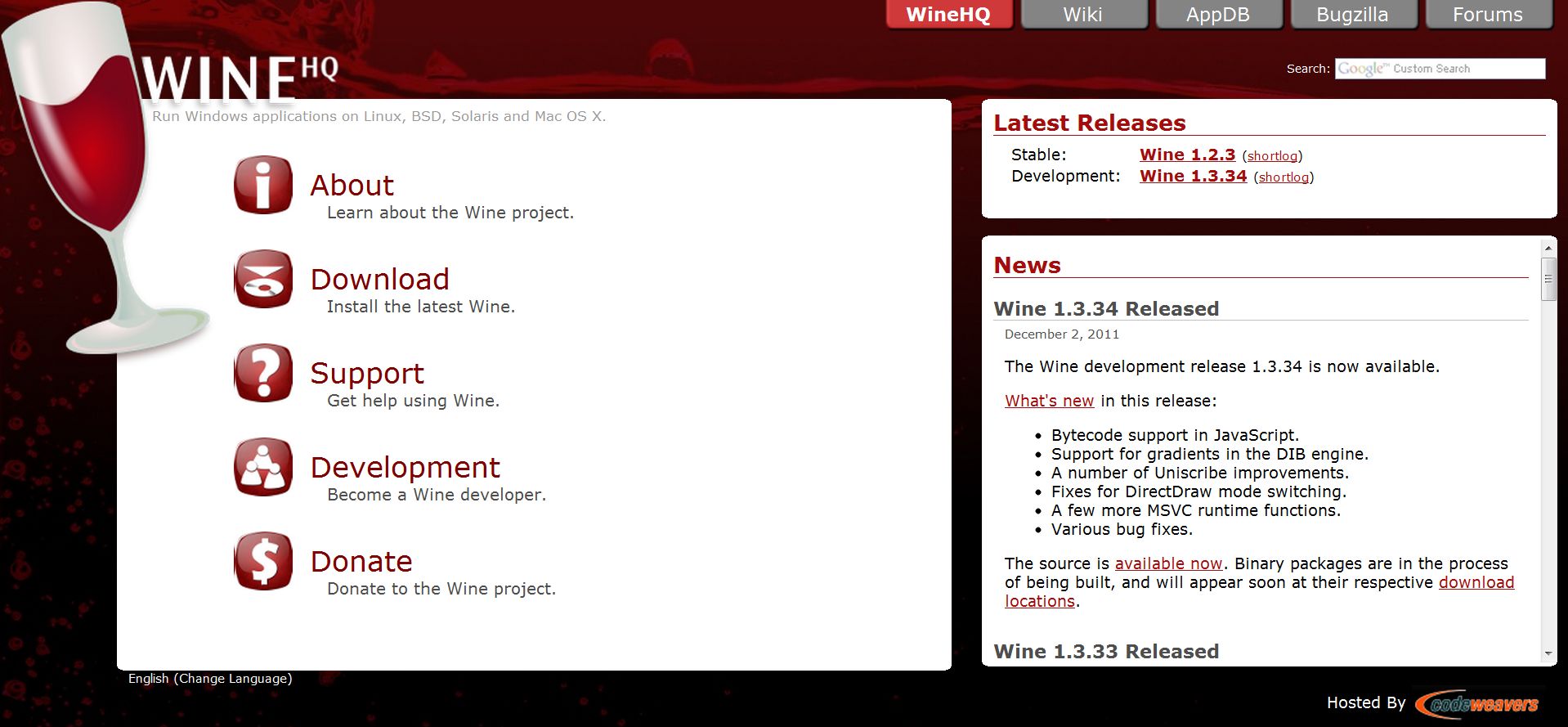Open the Donate heading link
This screenshot has width=1568, height=727.
click(x=361, y=562)
